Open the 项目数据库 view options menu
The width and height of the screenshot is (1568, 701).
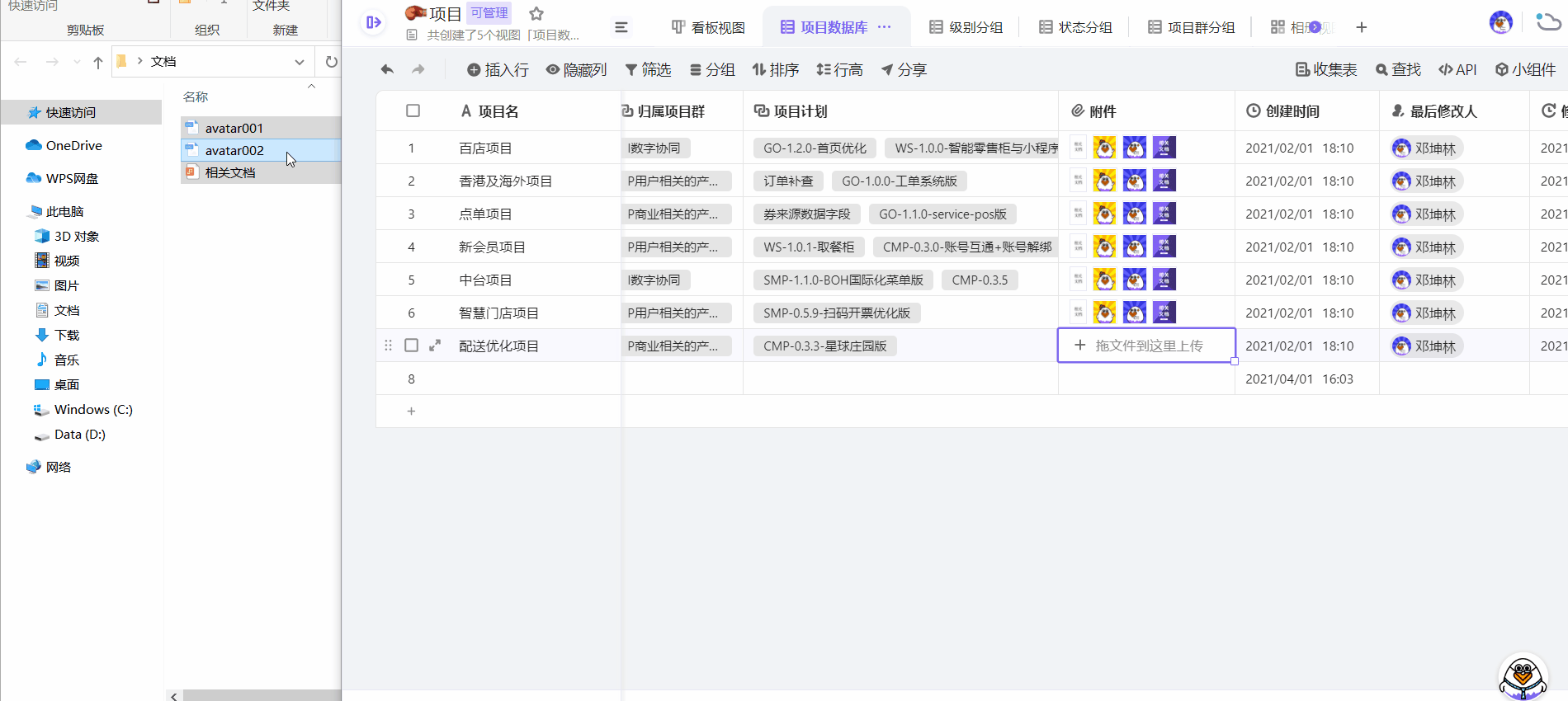(x=885, y=27)
